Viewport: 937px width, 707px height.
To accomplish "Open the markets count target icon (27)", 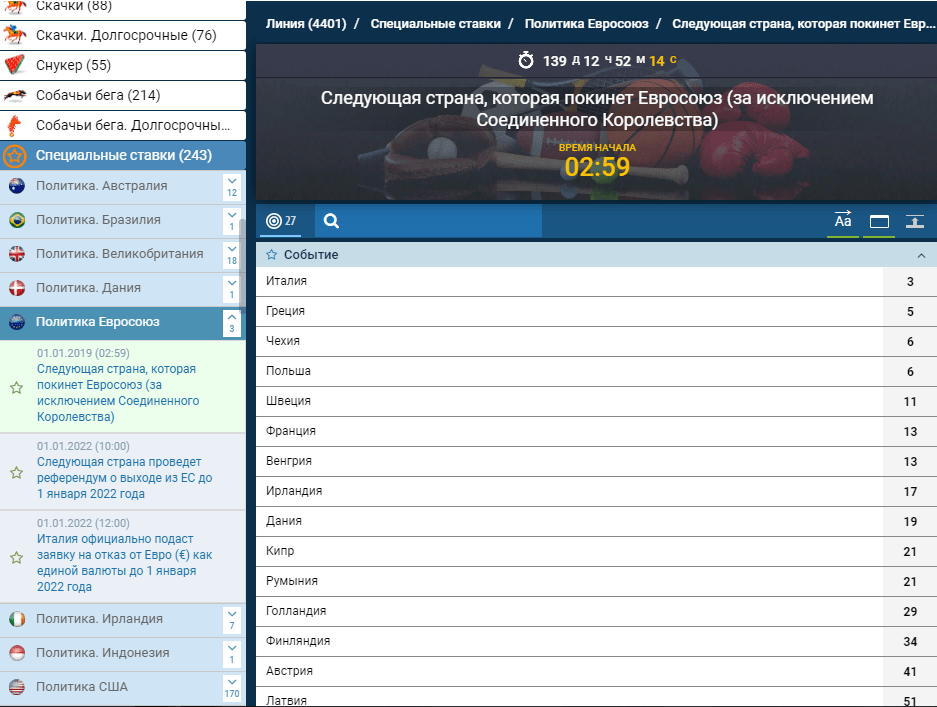I will [x=281, y=221].
